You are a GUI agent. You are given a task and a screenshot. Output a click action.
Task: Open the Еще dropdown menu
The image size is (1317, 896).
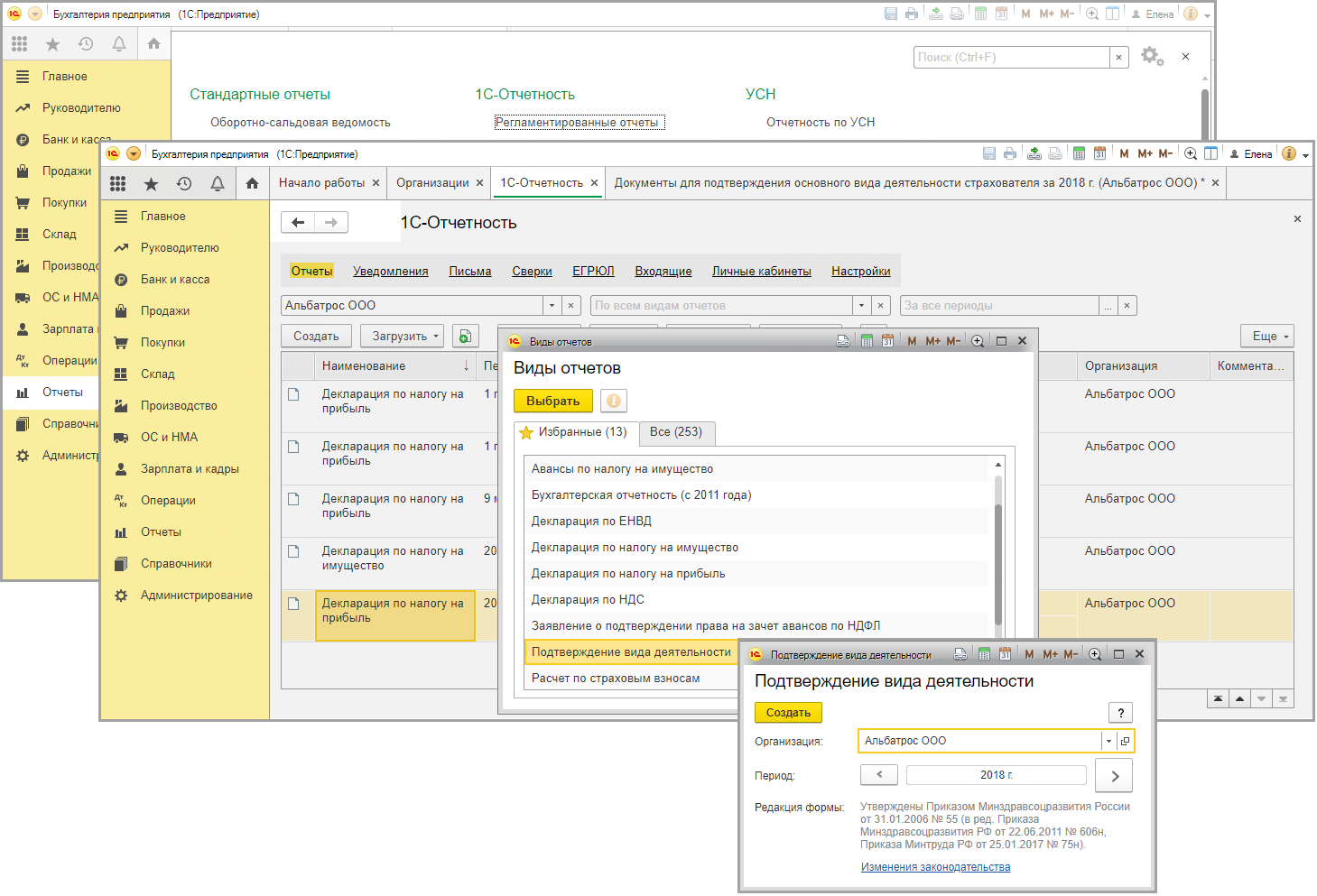(1267, 337)
